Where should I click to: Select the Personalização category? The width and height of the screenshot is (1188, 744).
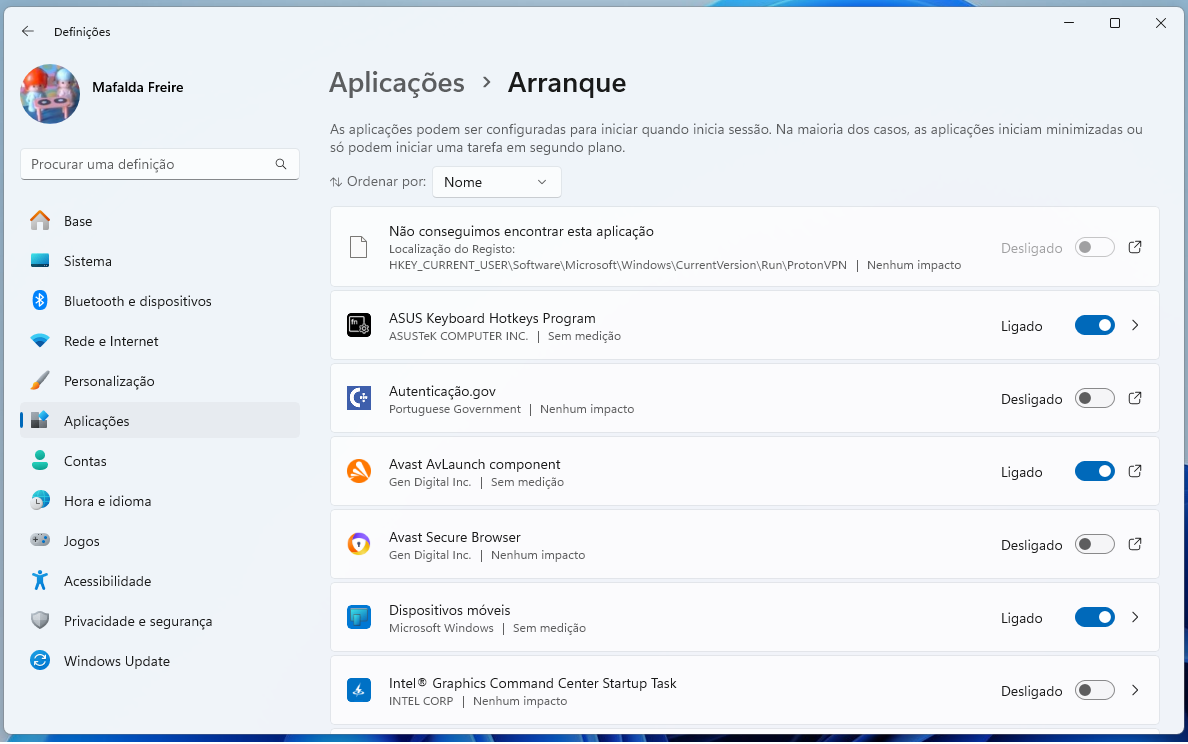tap(160, 381)
